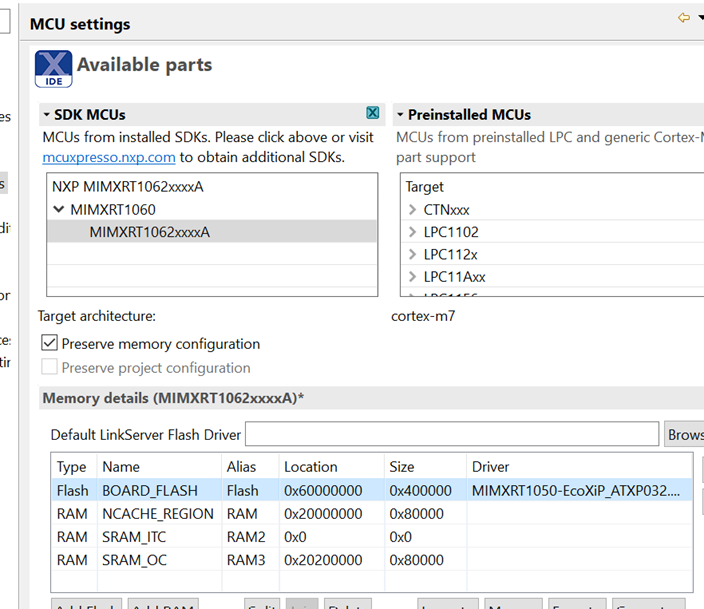Toggle Preserve memory configuration checkbox
This screenshot has width=704, height=609.
50,343
